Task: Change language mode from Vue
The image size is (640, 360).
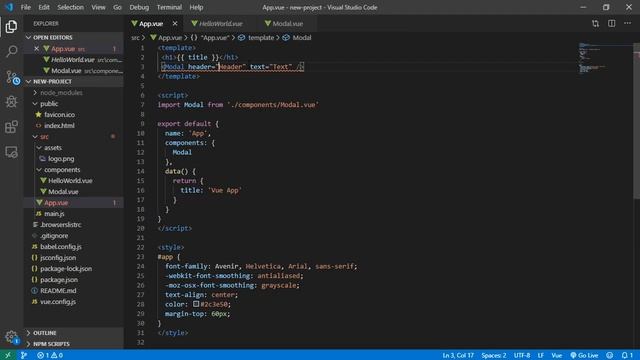Action: coord(556,356)
